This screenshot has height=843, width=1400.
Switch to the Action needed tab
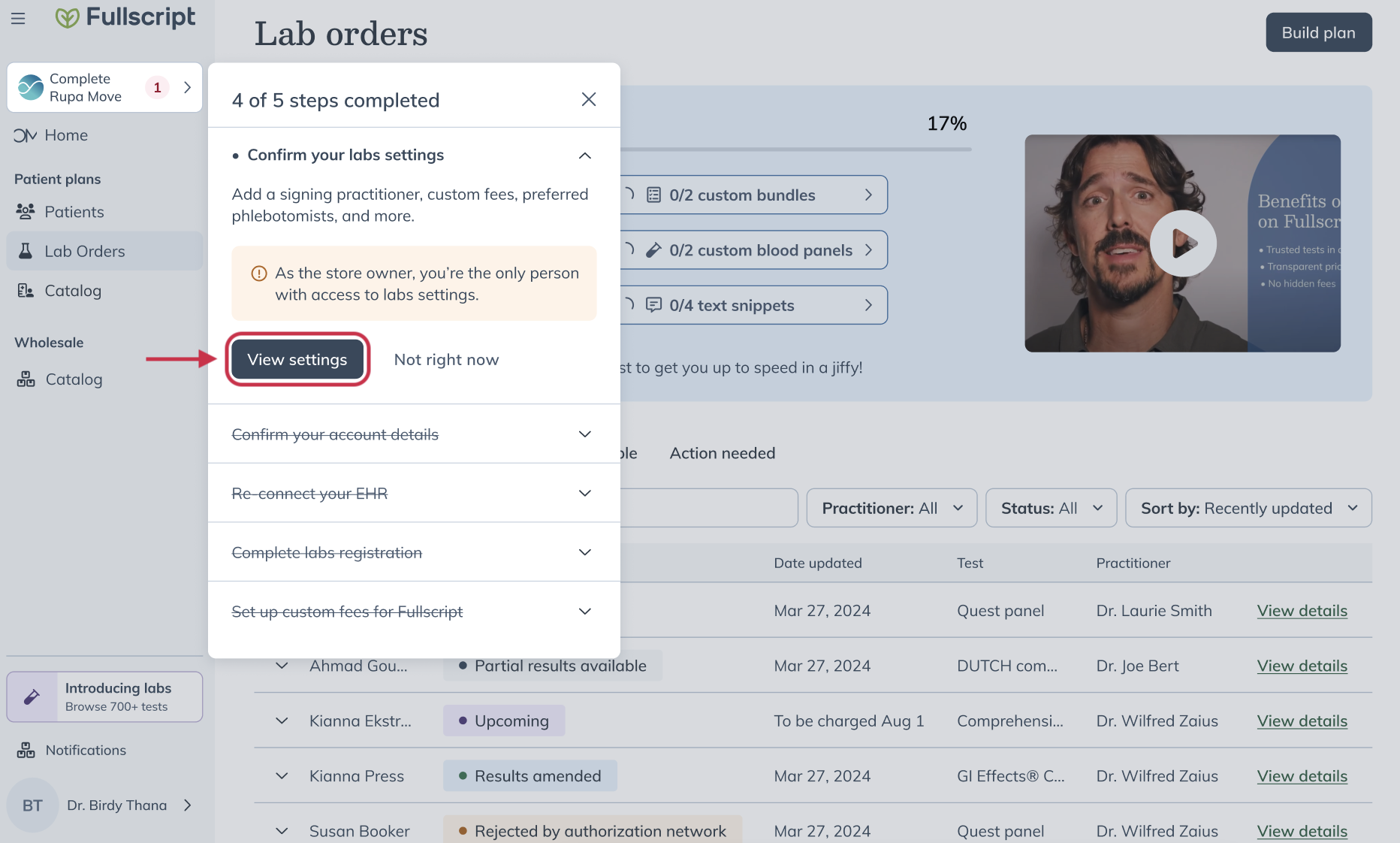[722, 453]
